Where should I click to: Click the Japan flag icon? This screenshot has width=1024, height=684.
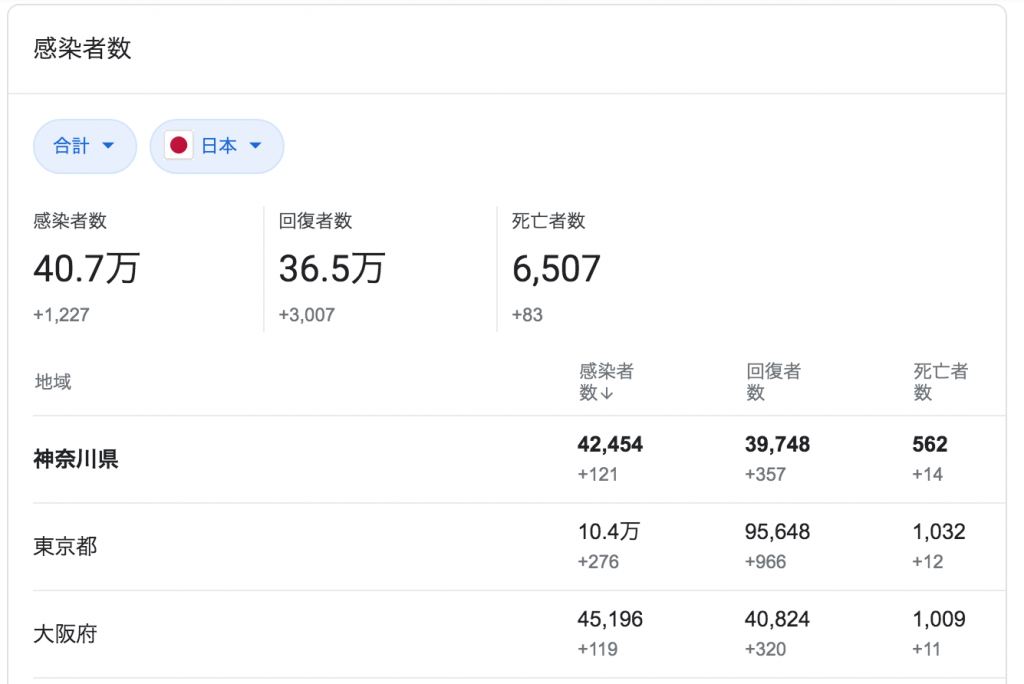(178, 145)
